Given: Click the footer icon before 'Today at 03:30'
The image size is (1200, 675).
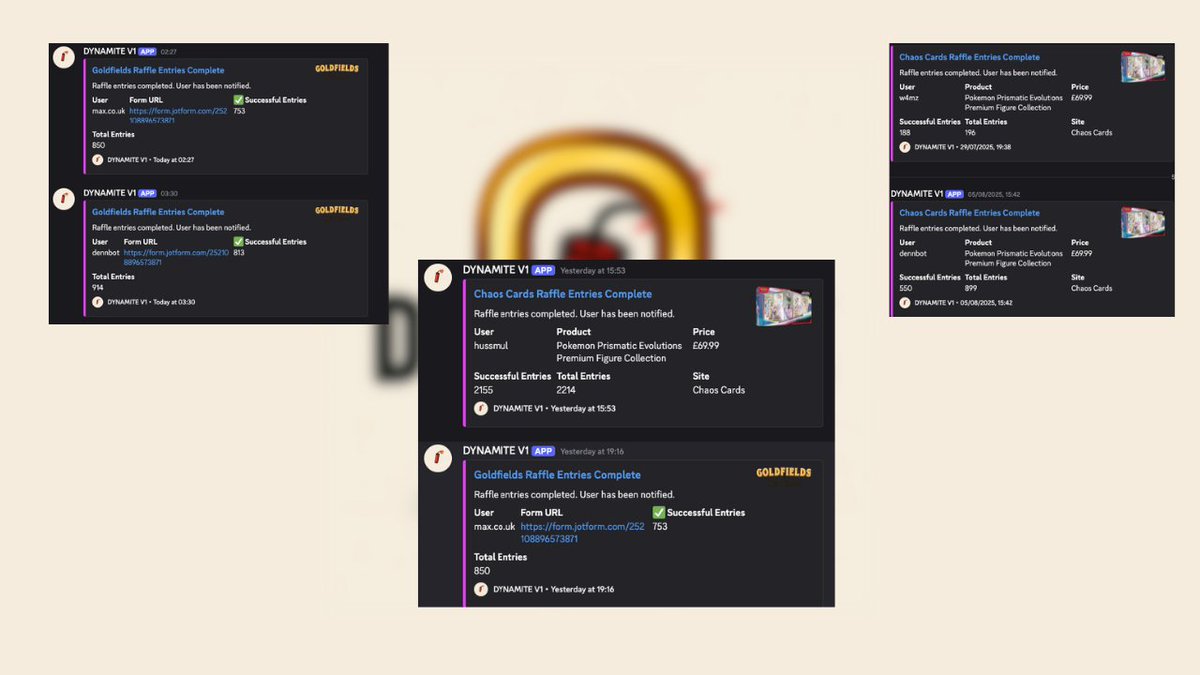Looking at the screenshot, I should (98, 301).
